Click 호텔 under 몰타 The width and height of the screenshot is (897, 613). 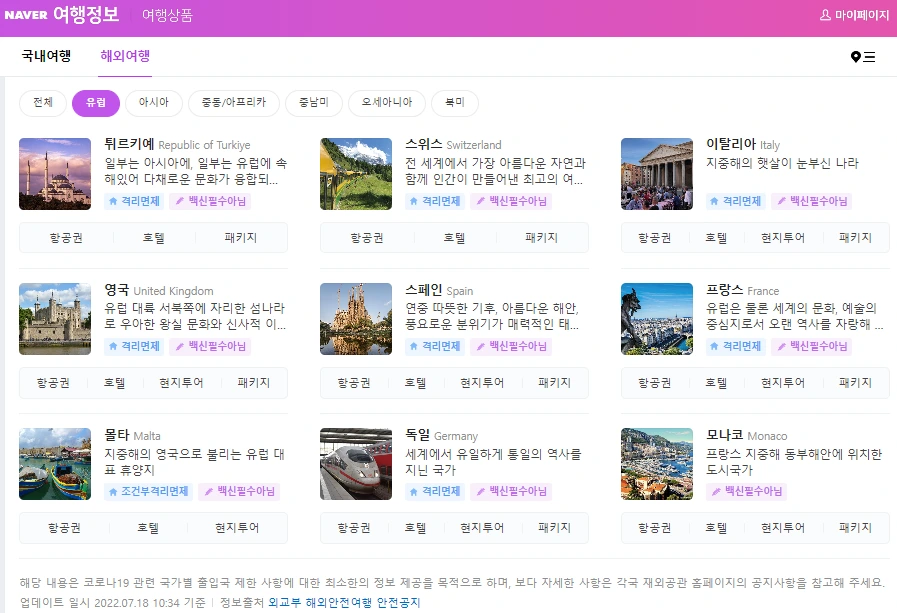point(148,528)
